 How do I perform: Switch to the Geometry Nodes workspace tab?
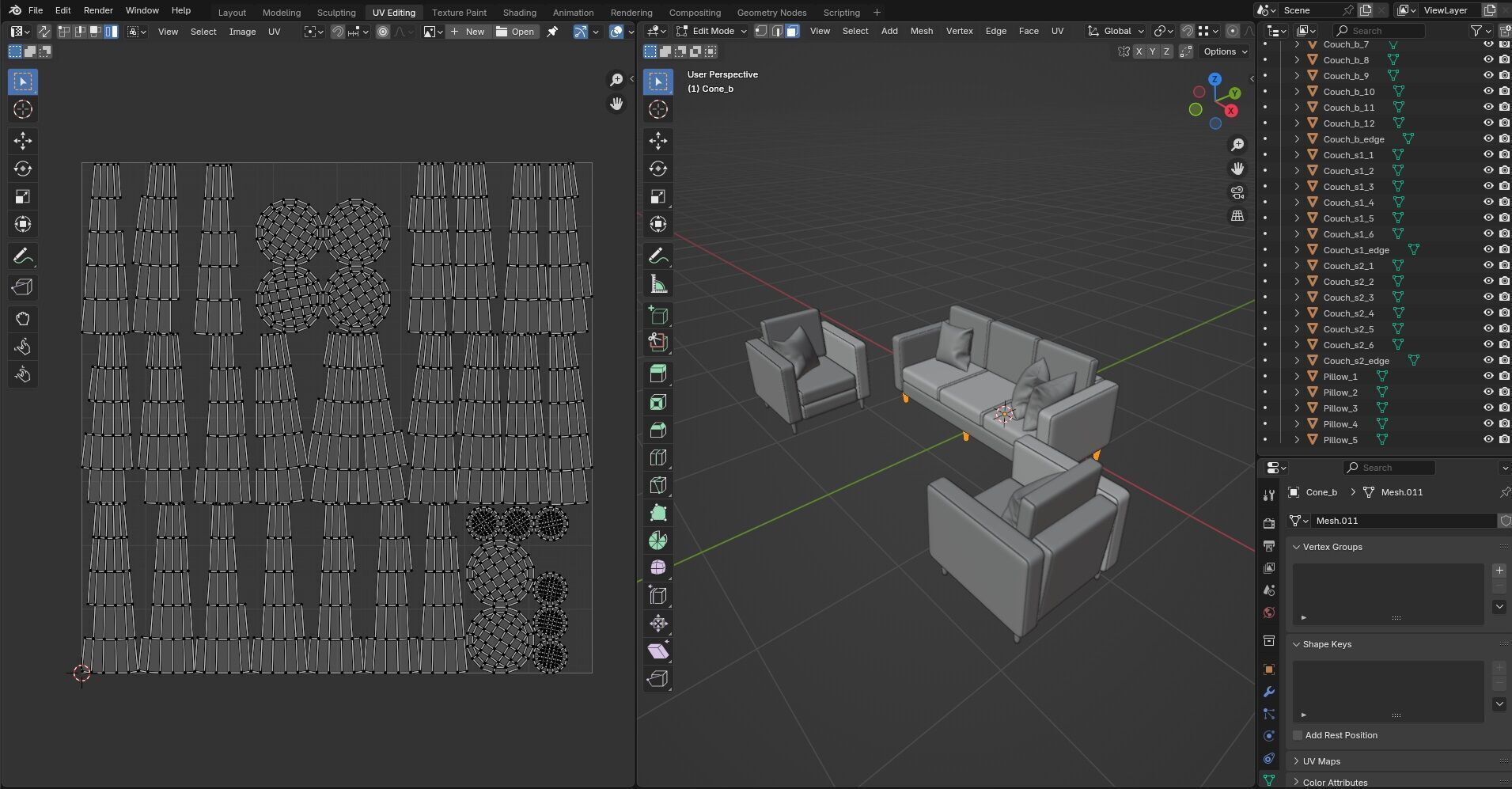coord(771,13)
